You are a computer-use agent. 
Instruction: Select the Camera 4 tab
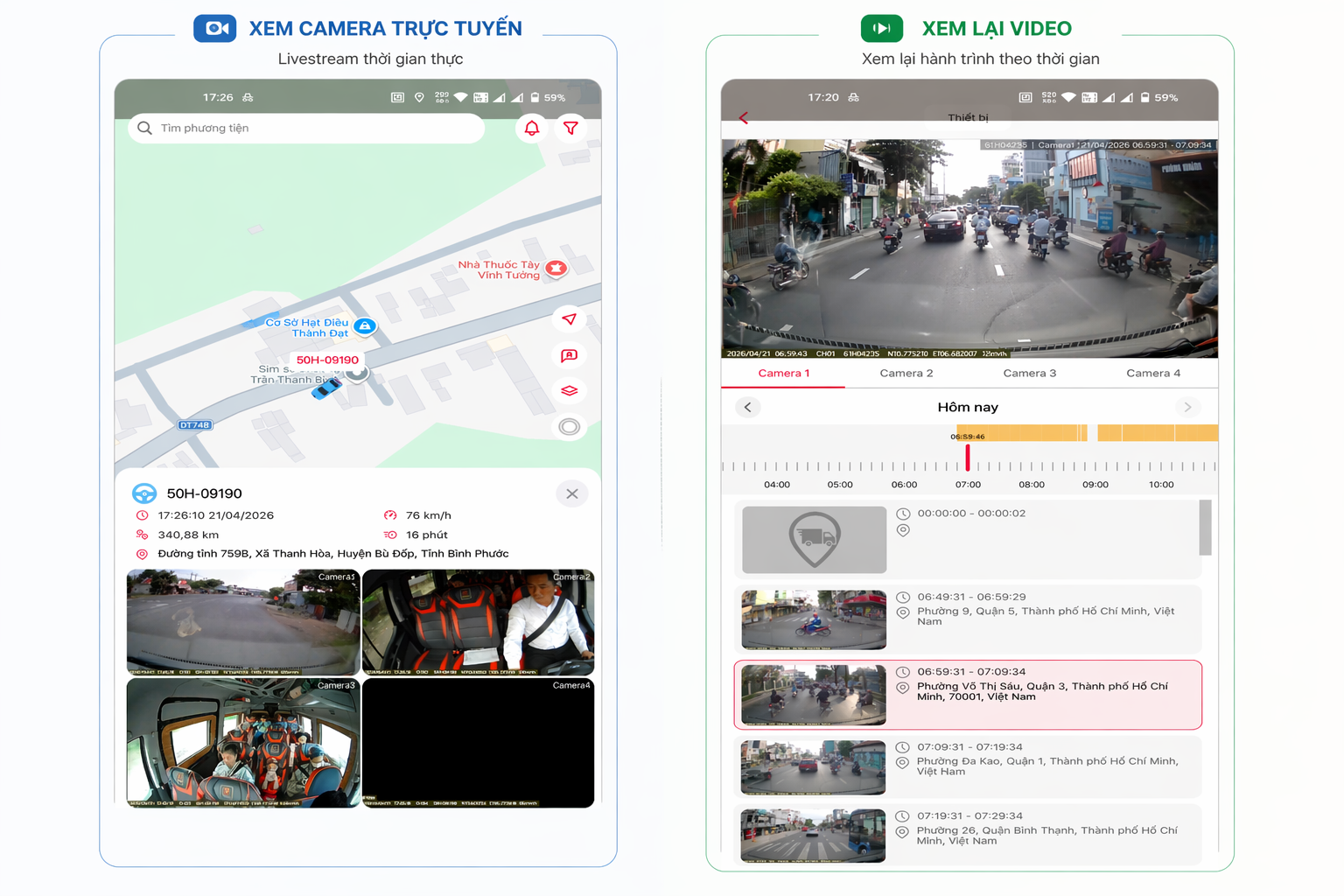tap(1152, 374)
